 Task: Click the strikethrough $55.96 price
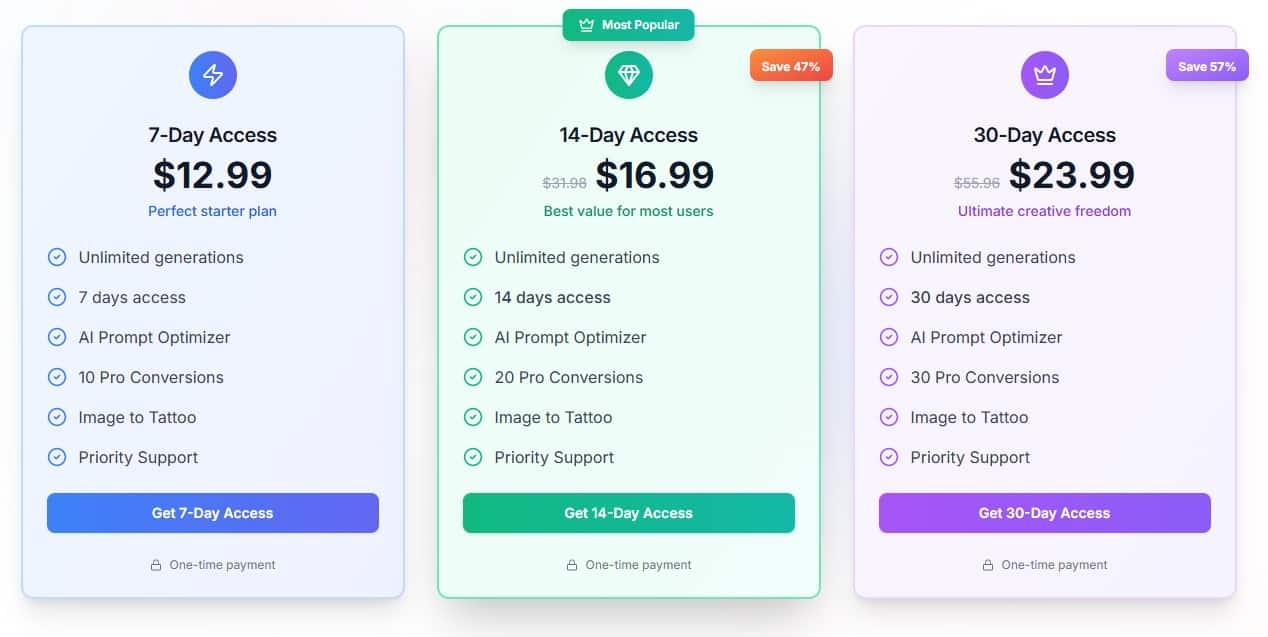(978, 182)
